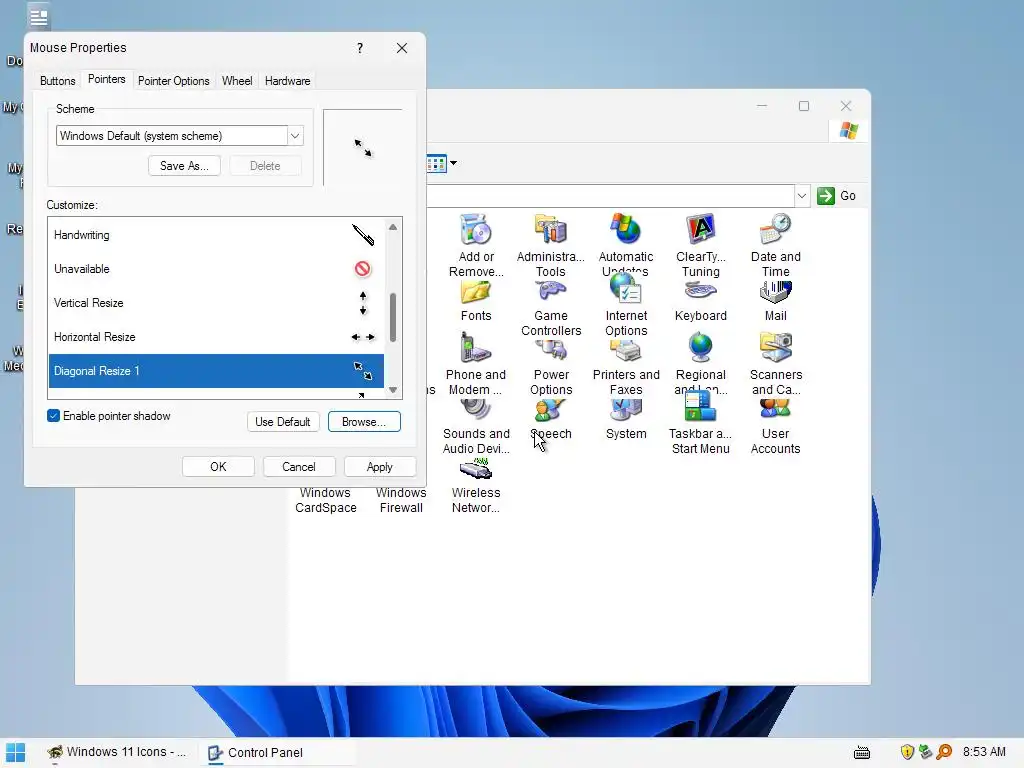Click the 8:53 AM taskbar clock
This screenshot has width=1024, height=768.
pos(984,752)
